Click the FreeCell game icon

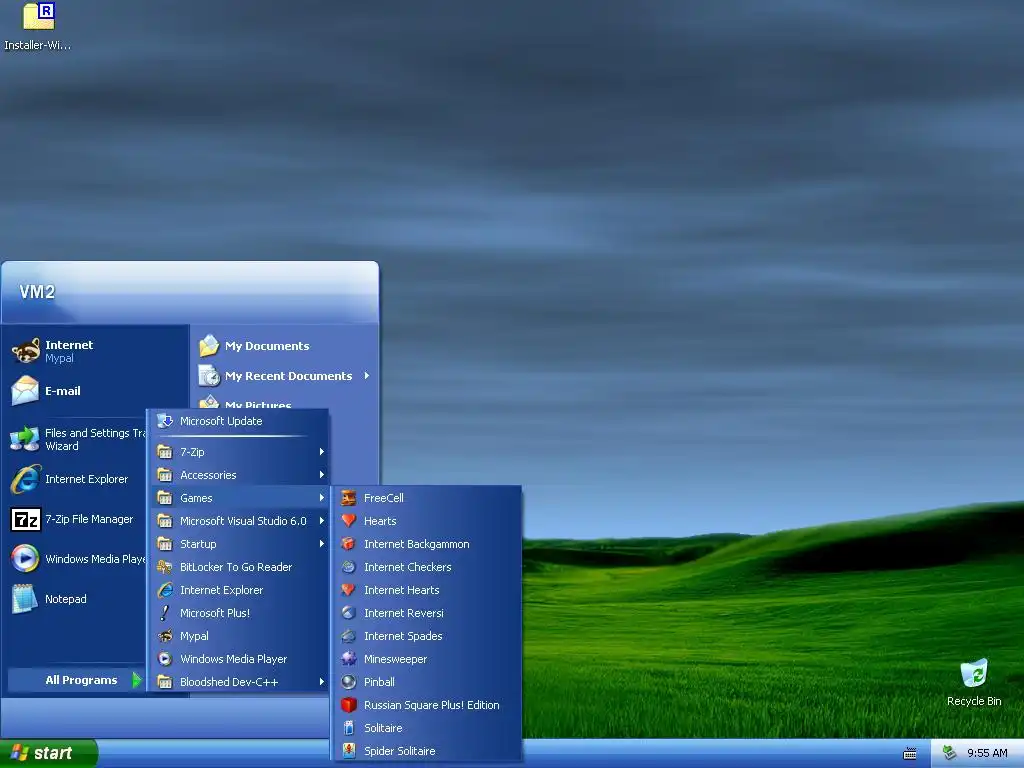pos(349,498)
